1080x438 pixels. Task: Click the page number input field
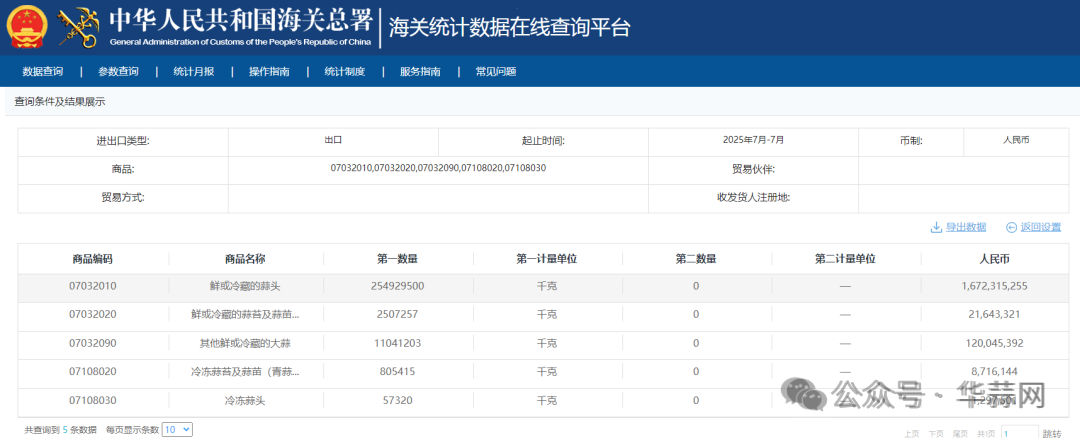(x=1020, y=432)
